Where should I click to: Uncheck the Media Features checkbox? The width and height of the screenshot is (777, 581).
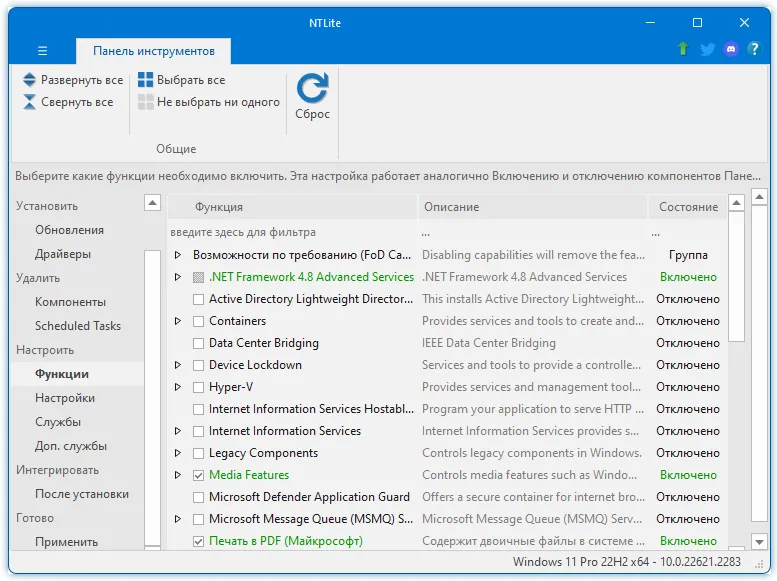tap(198, 475)
